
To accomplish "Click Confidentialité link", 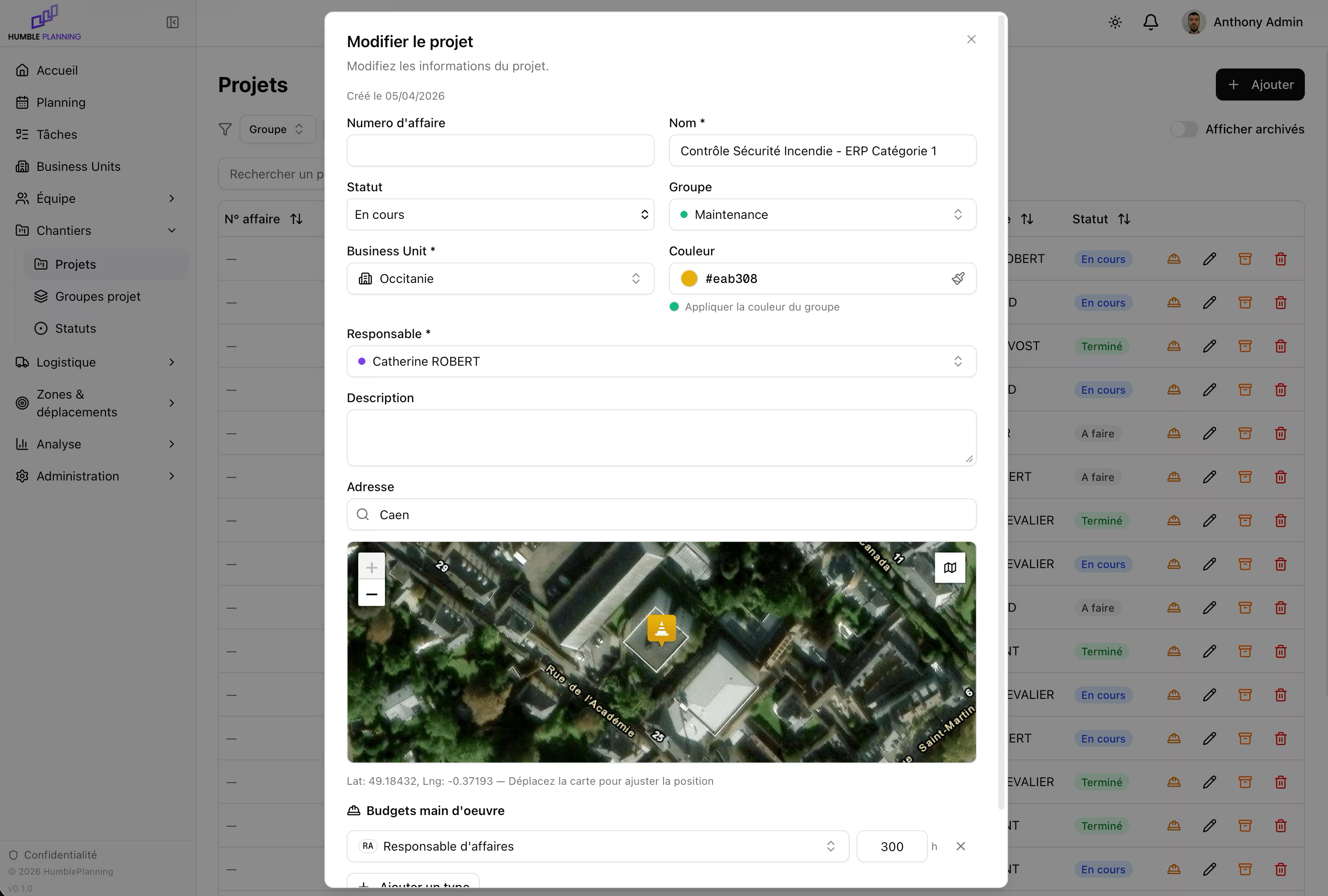I will (53, 855).
